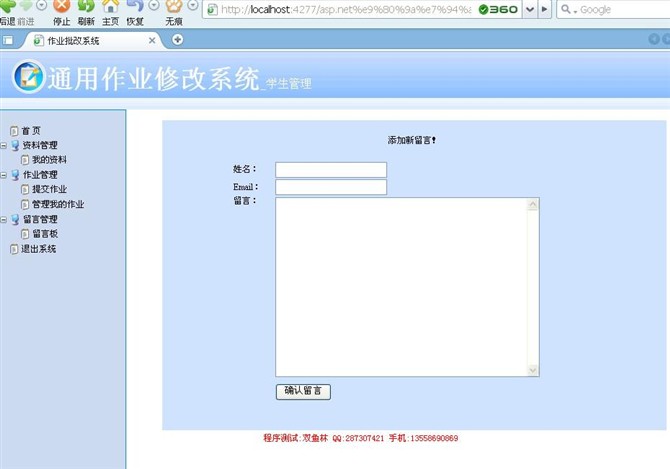Click the tab list icon left of tabs
Screen dimensions: 670x469
[8, 40]
